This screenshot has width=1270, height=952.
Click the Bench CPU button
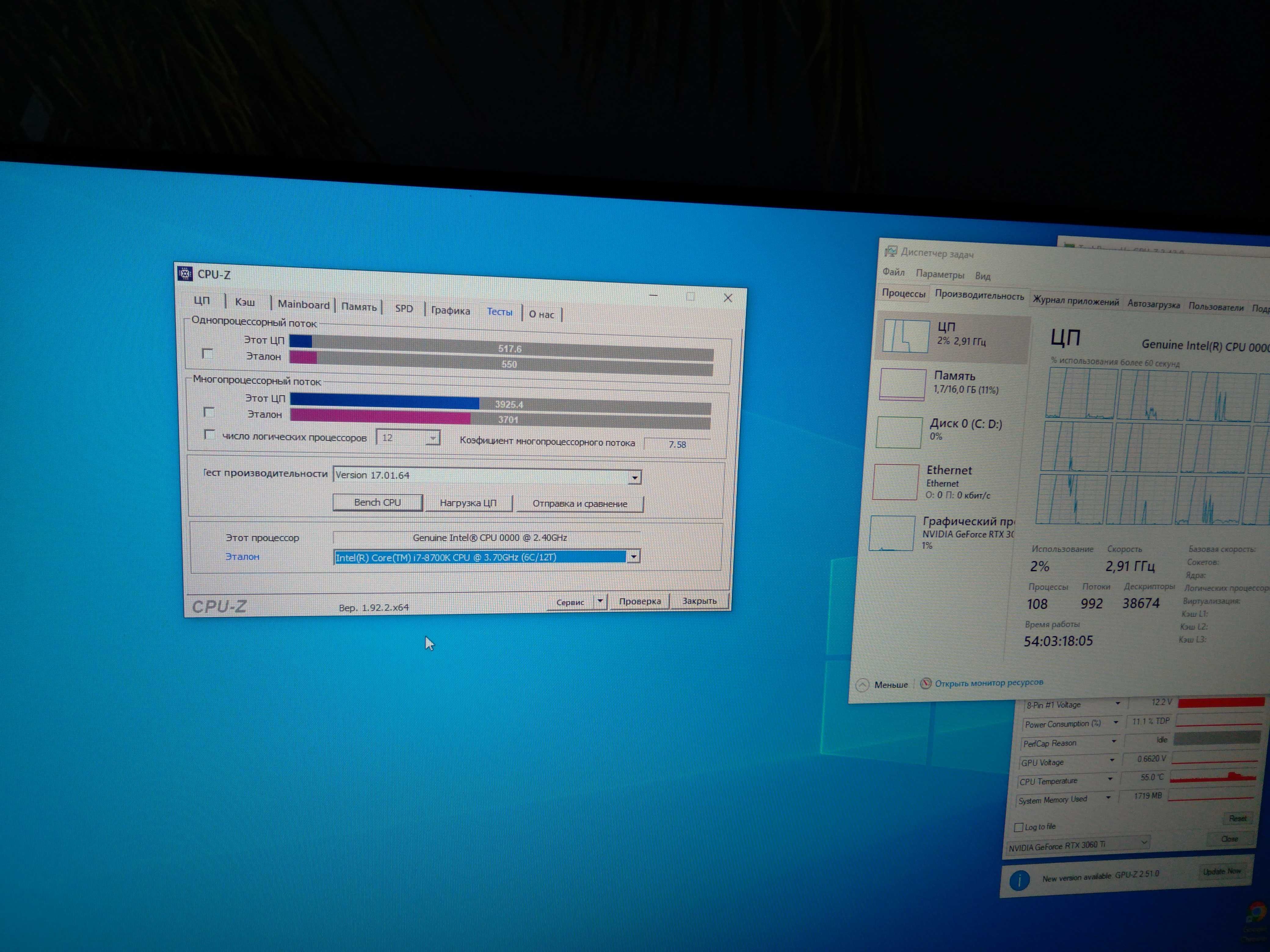pyautogui.click(x=377, y=502)
